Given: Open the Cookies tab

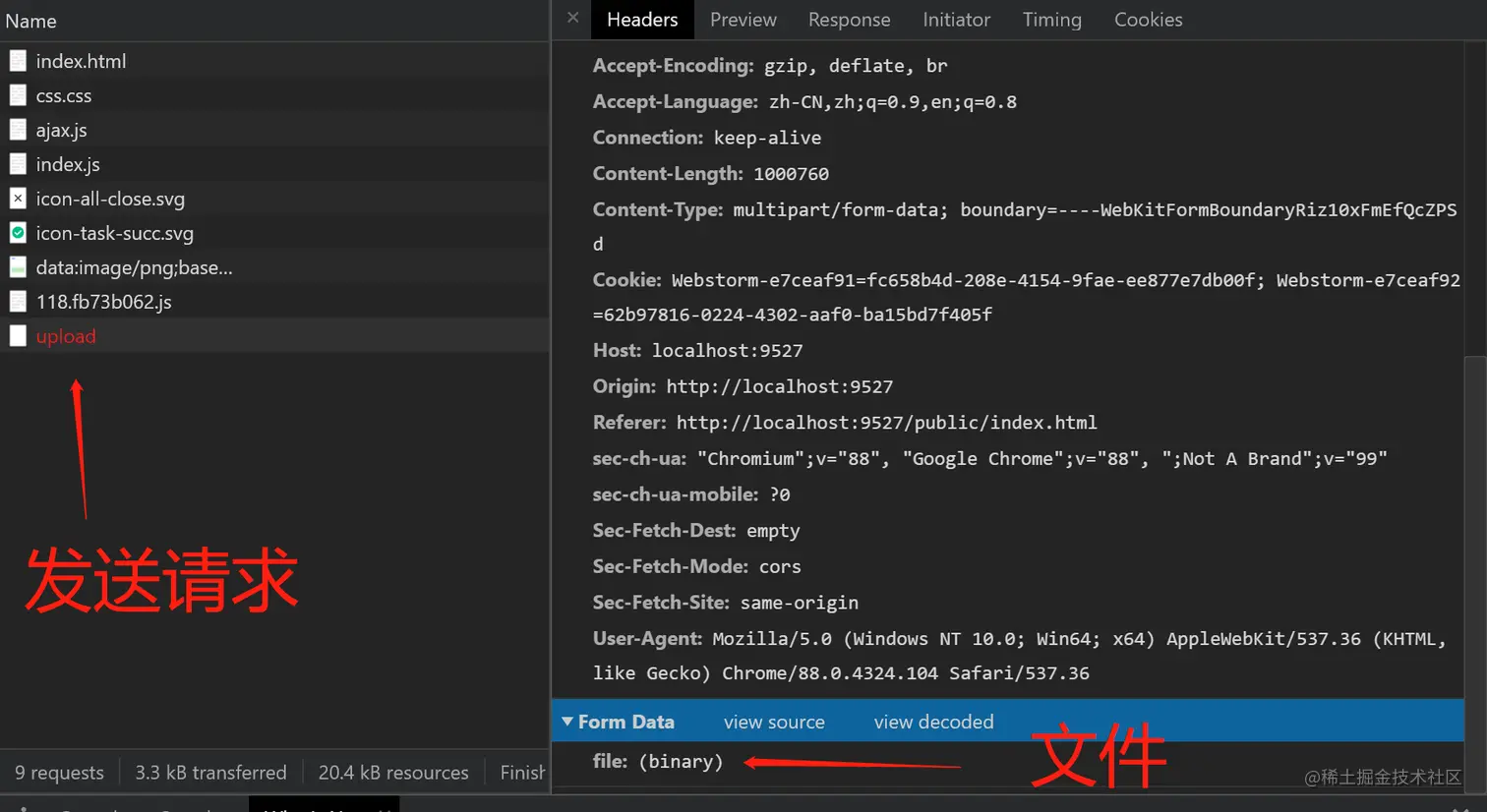Looking at the screenshot, I should point(1149,20).
